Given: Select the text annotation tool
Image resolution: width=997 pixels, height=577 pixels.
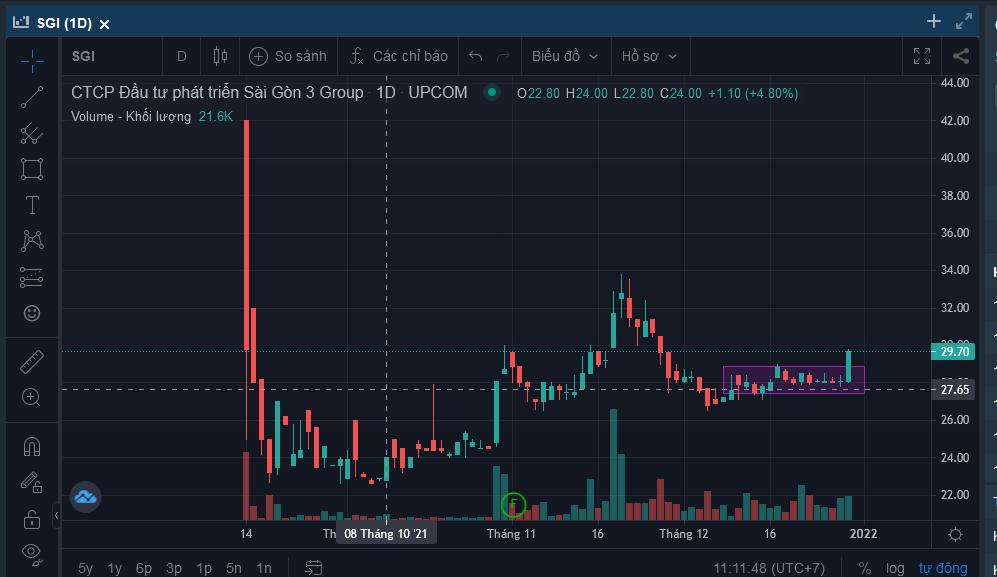Looking at the screenshot, I should coord(32,205).
